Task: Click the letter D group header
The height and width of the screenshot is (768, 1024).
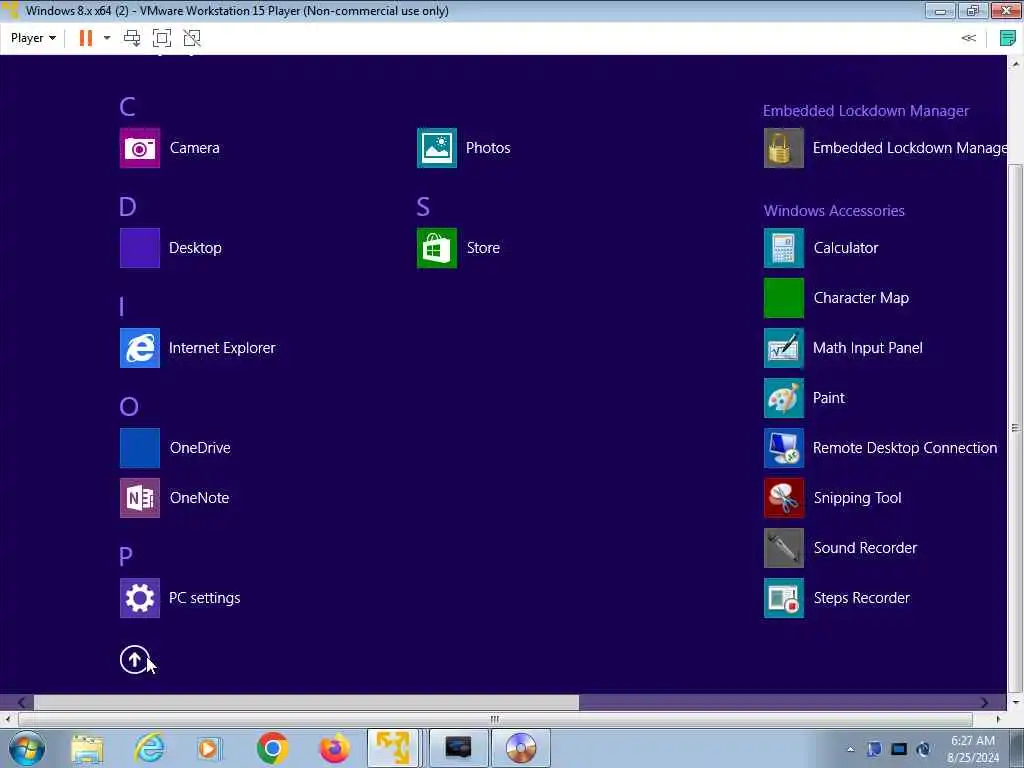Action: click(127, 206)
